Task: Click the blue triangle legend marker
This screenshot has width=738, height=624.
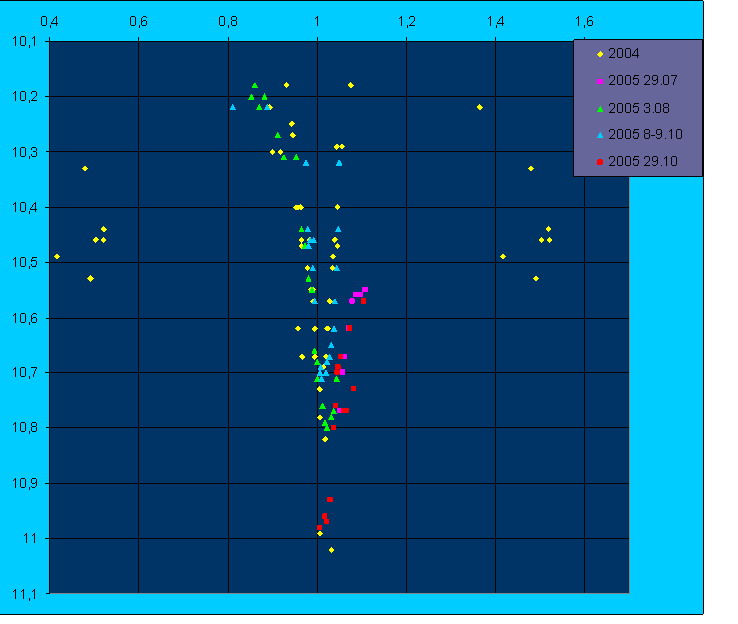Action: 600,135
